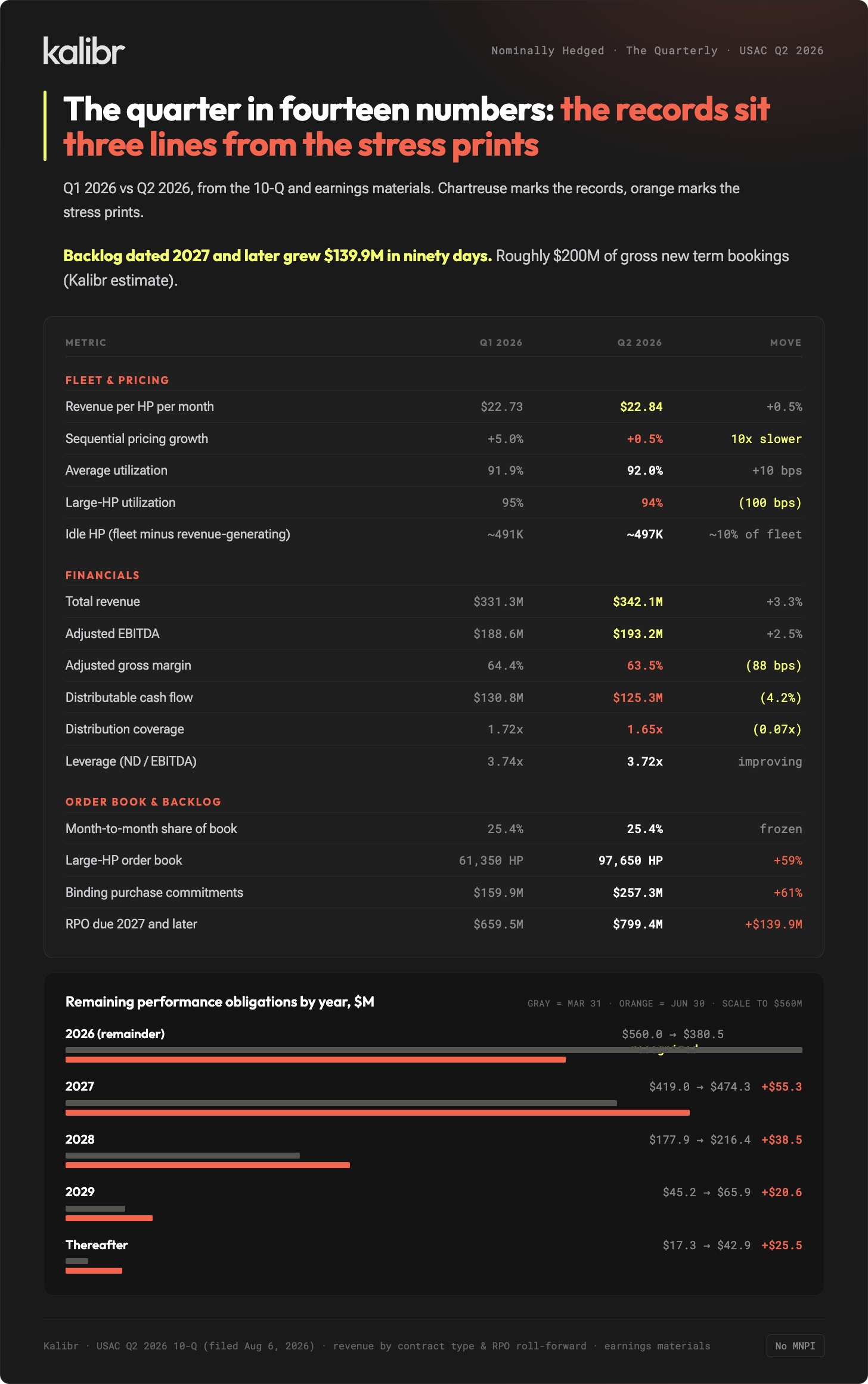Click the chart legend text
The image size is (868, 1384).
(x=665, y=1004)
